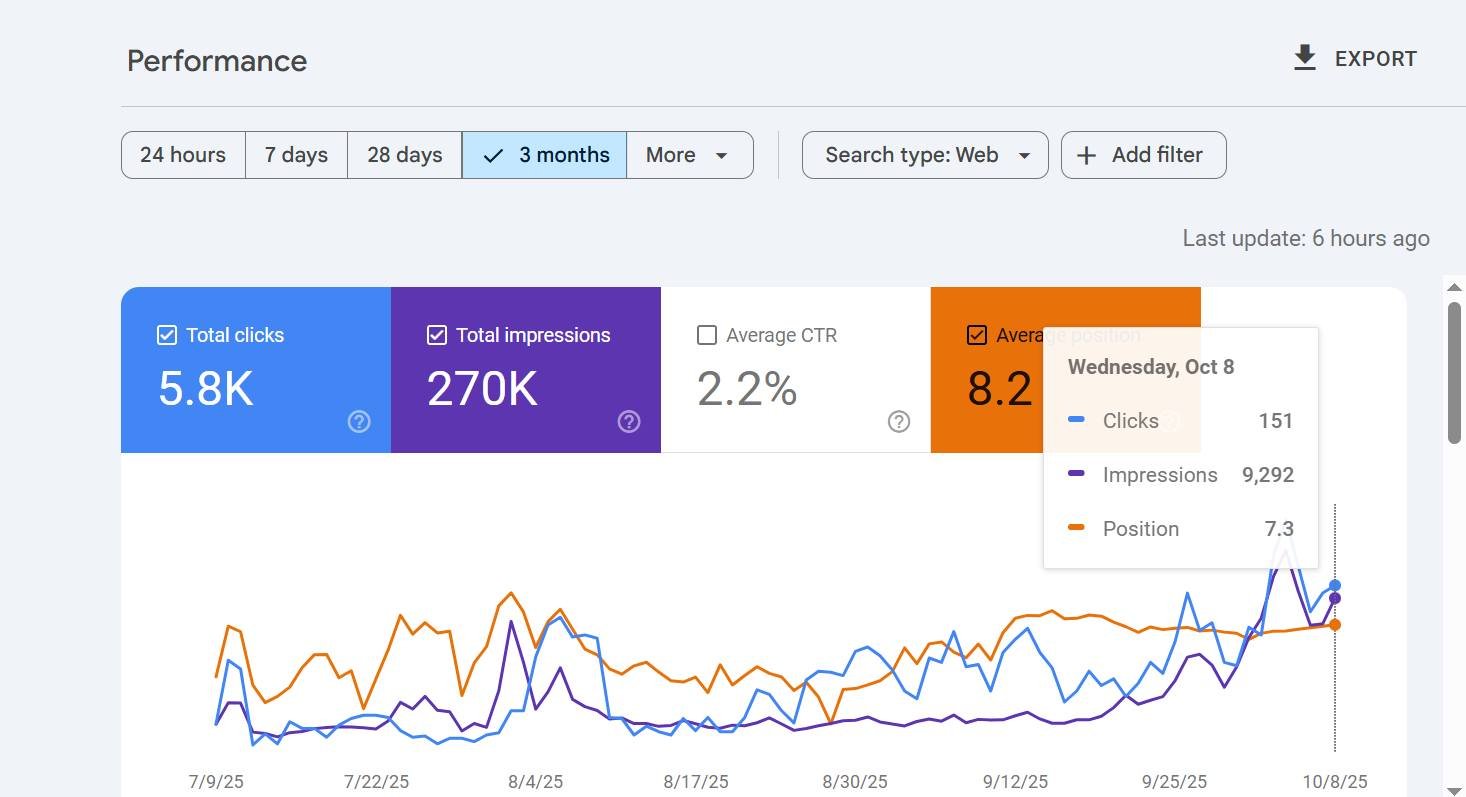Open help icon on Total impressions card
Viewport: 1466px width, 797px height.
(629, 422)
